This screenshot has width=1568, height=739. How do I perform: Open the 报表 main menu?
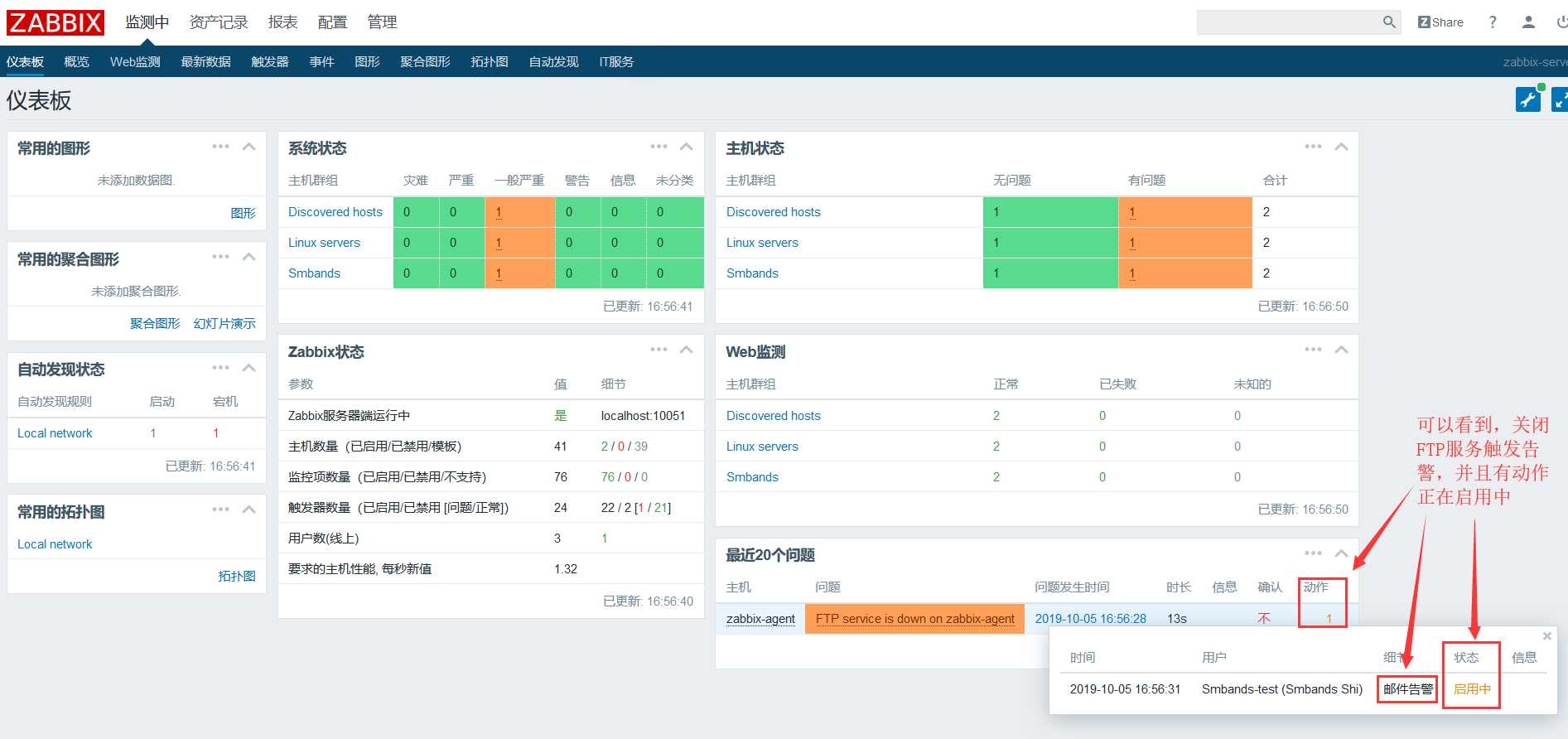282,22
